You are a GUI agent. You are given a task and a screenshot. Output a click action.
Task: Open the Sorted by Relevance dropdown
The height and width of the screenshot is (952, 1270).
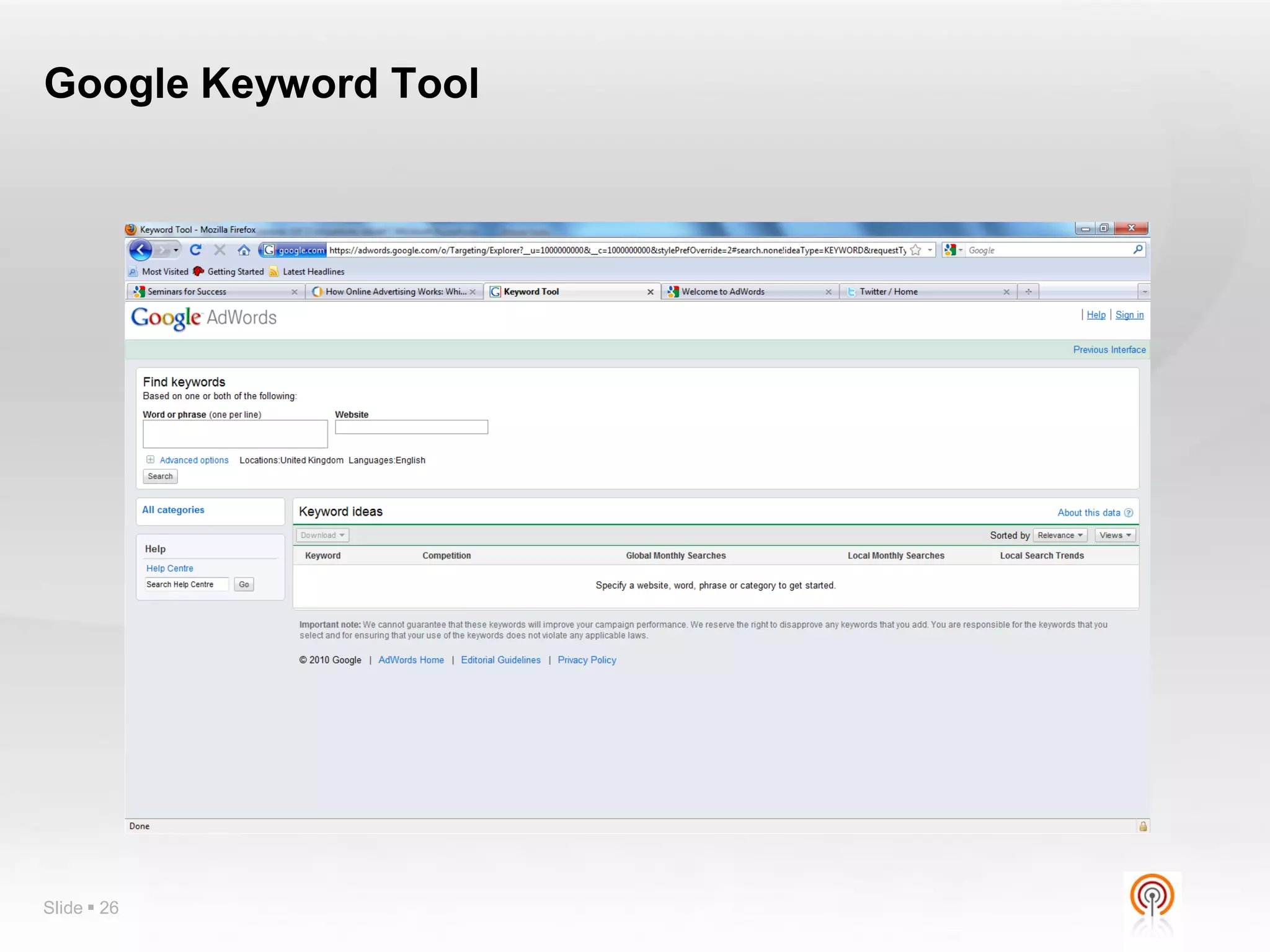point(1060,535)
